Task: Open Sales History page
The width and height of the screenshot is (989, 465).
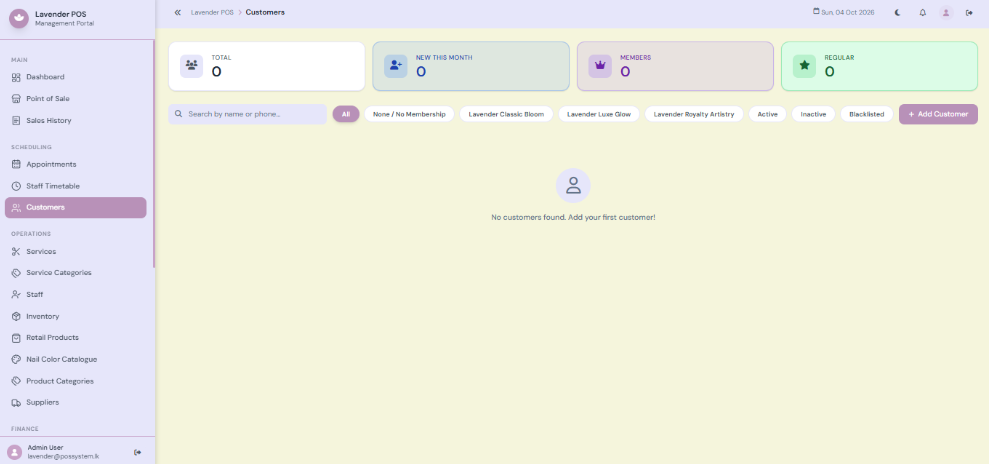Action: point(76,121)
